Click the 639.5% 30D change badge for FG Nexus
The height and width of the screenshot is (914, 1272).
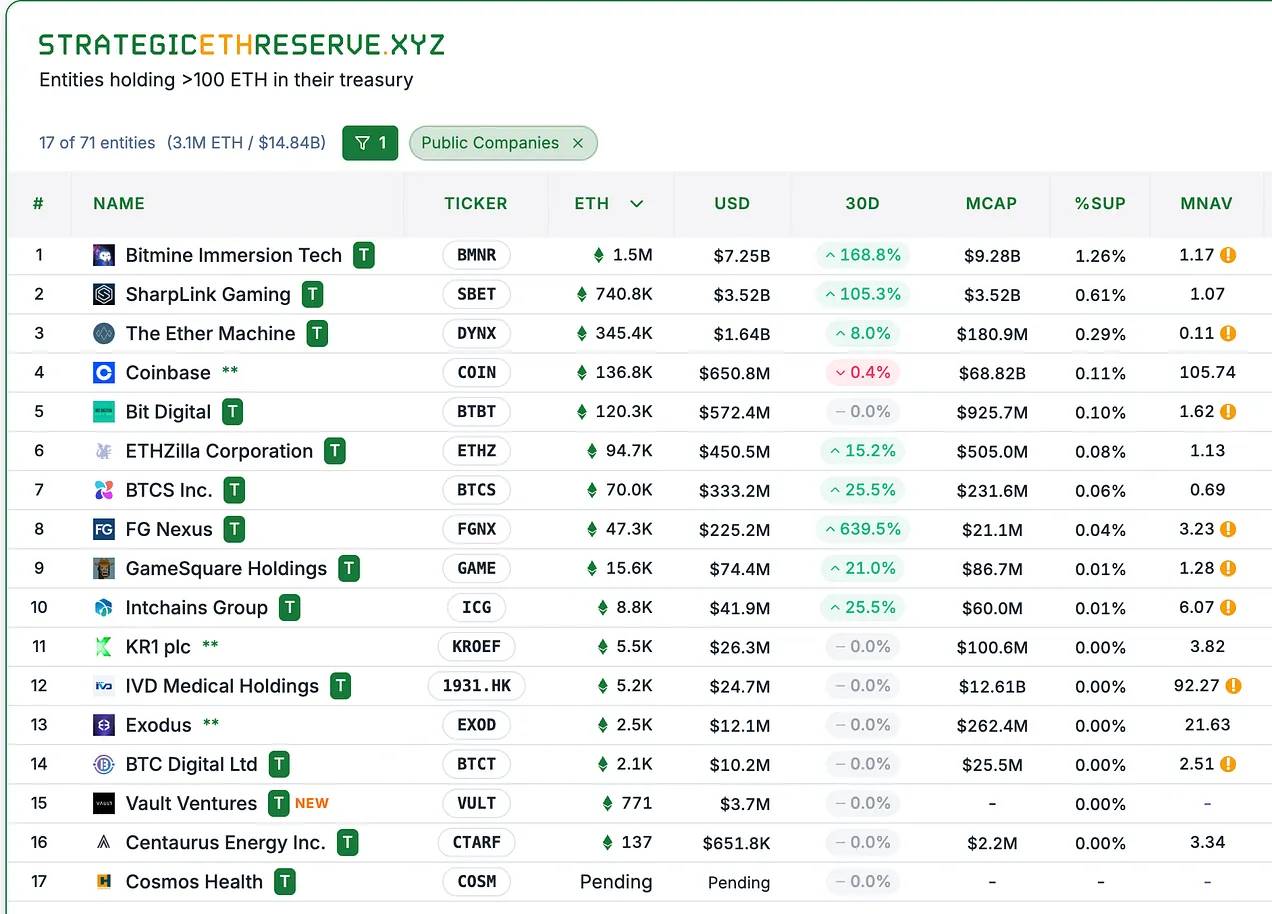[862, 530]
